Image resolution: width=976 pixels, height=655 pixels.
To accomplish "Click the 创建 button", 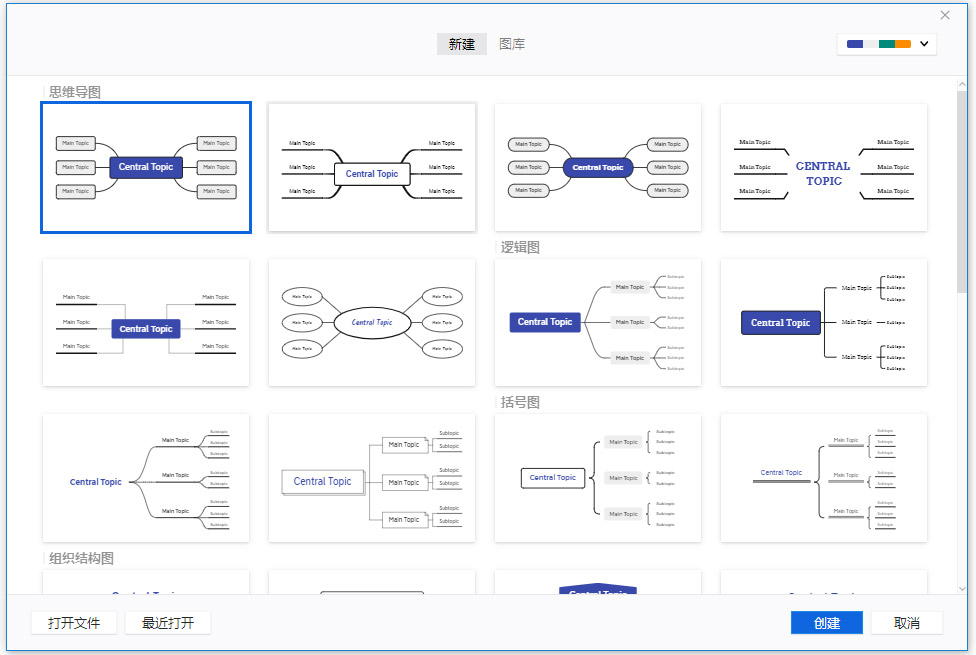I will 826,623.
